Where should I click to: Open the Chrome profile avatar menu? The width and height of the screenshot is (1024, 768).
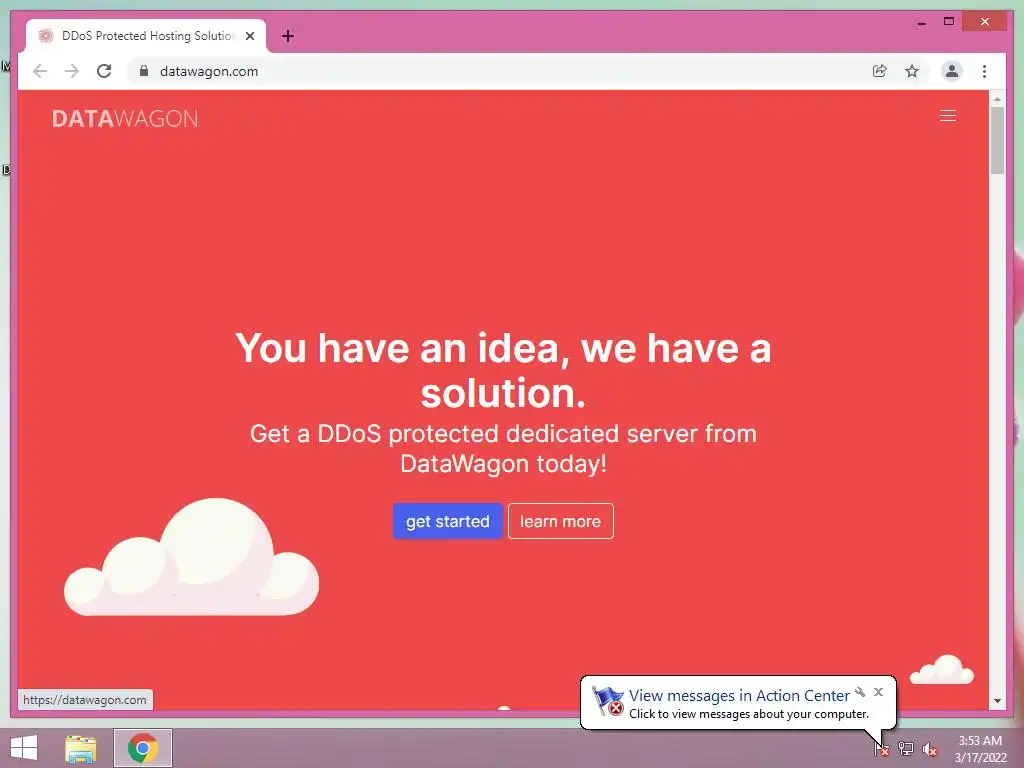pyautogui.click(x=952, y=71)
